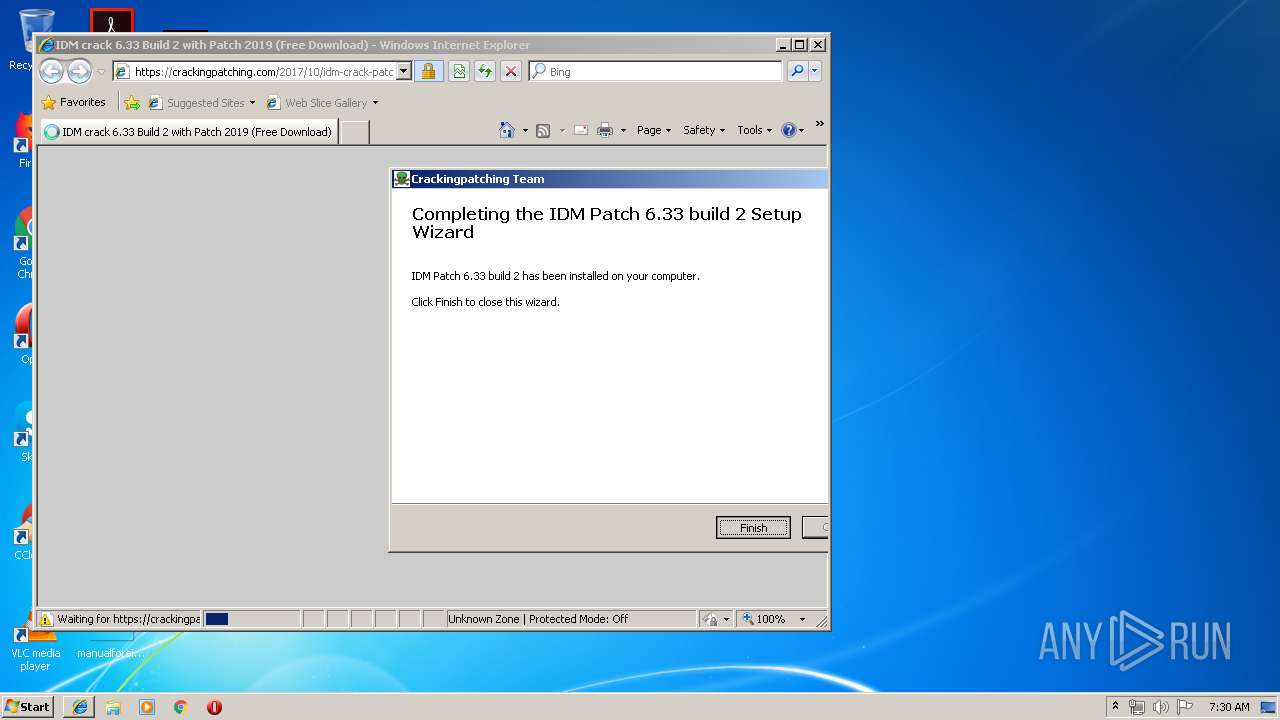Image resolution: width=1280 pixels, height=720 pixels.
Task: Click the Show Desktop button
Action: 1269,707
